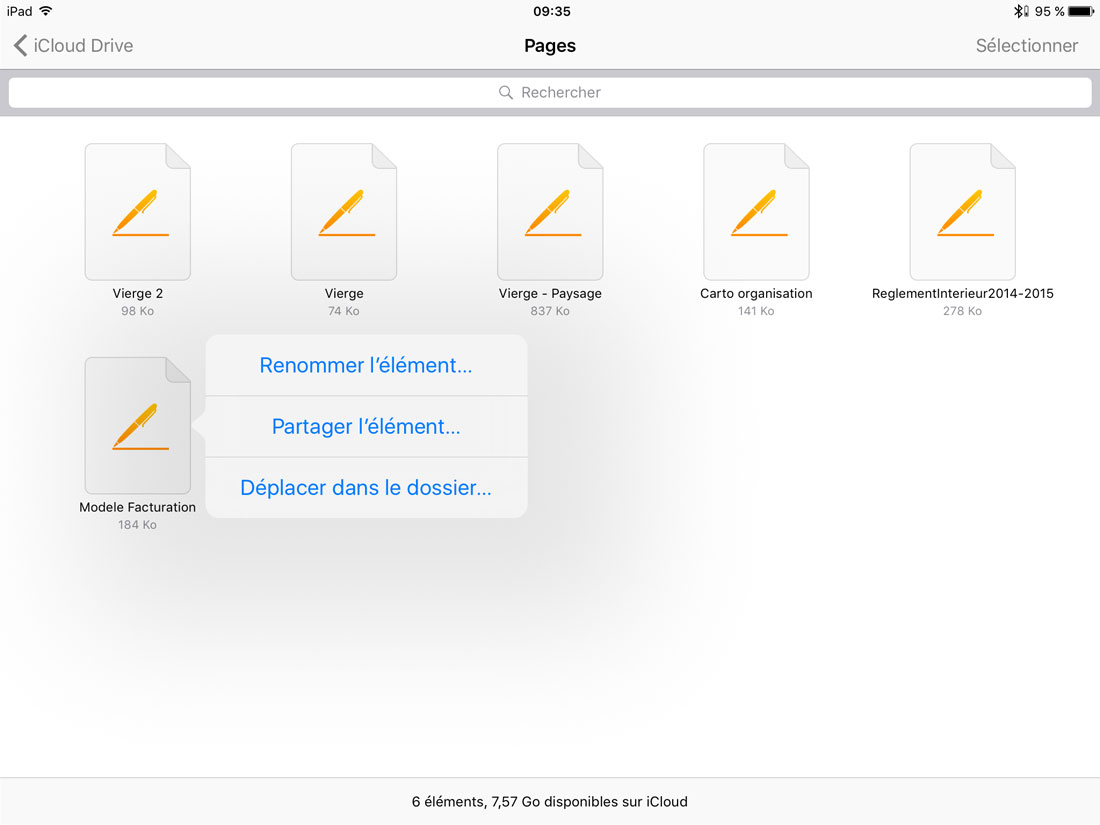Tap the Sélectionner button
This screenshot has height=825, width=1100.
[x=1026, y=46]
